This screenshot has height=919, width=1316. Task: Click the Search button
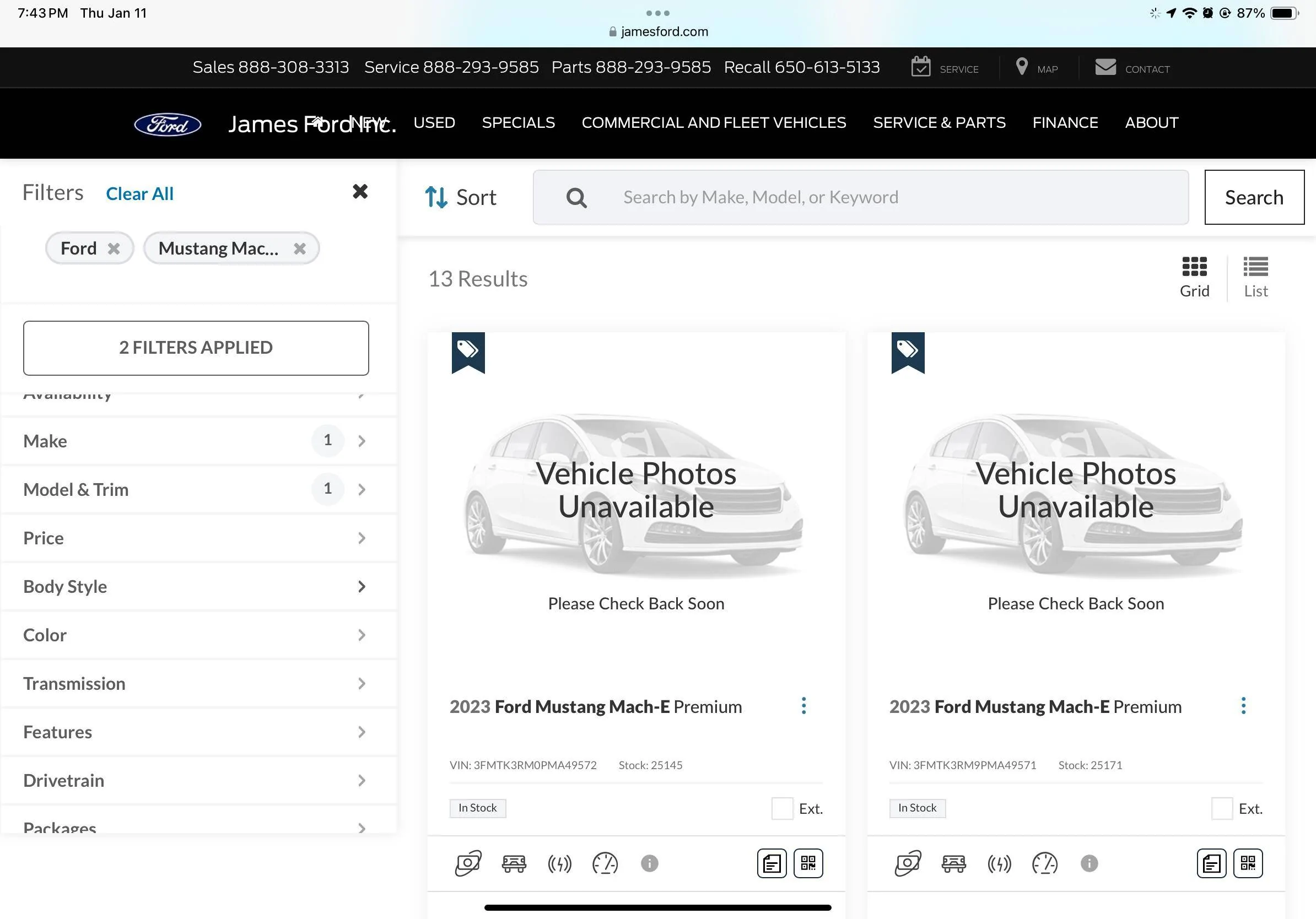1254,197
